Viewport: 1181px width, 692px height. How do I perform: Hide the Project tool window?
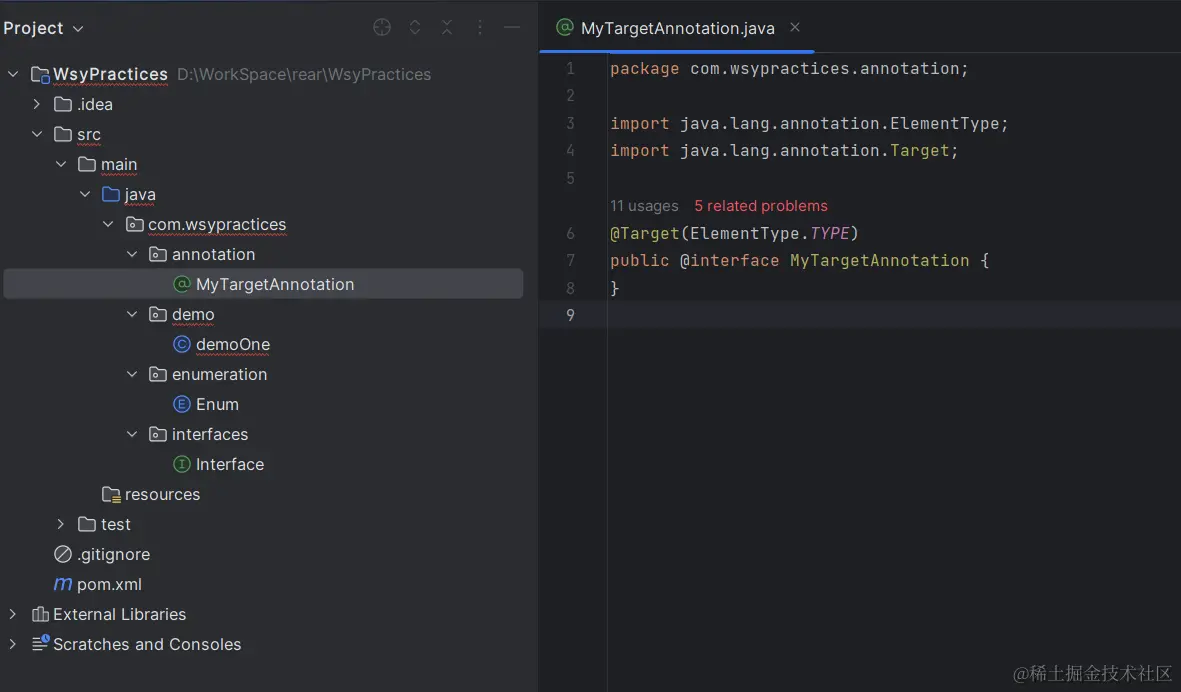(512, 28)
